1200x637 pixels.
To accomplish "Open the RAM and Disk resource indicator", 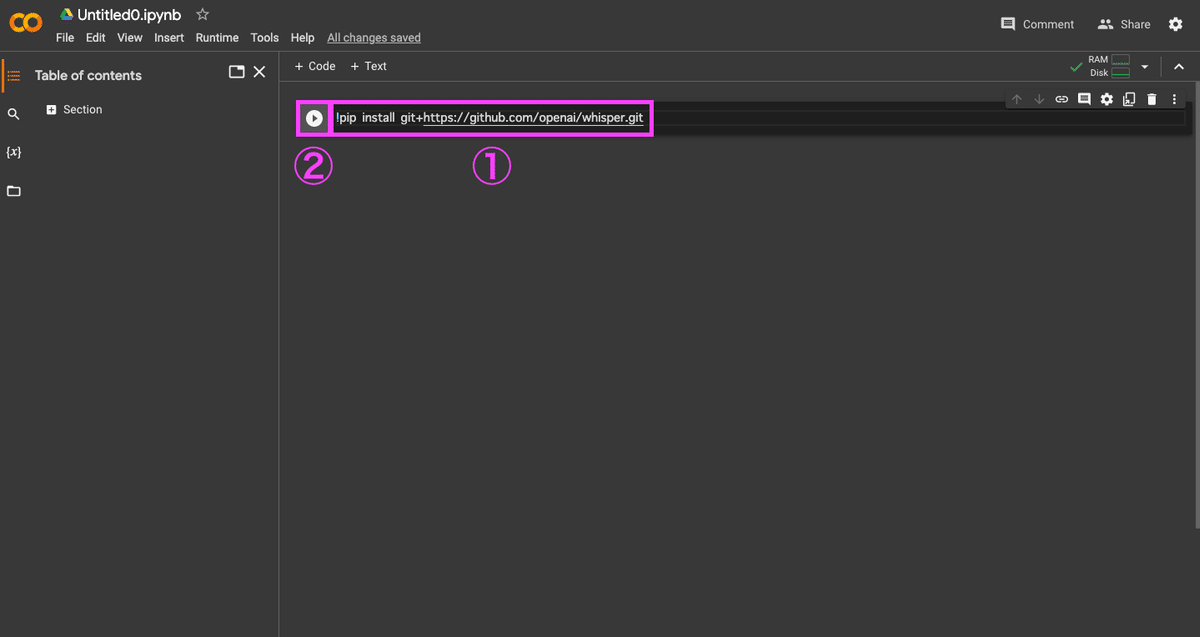I will click(x=1109, y=66).
